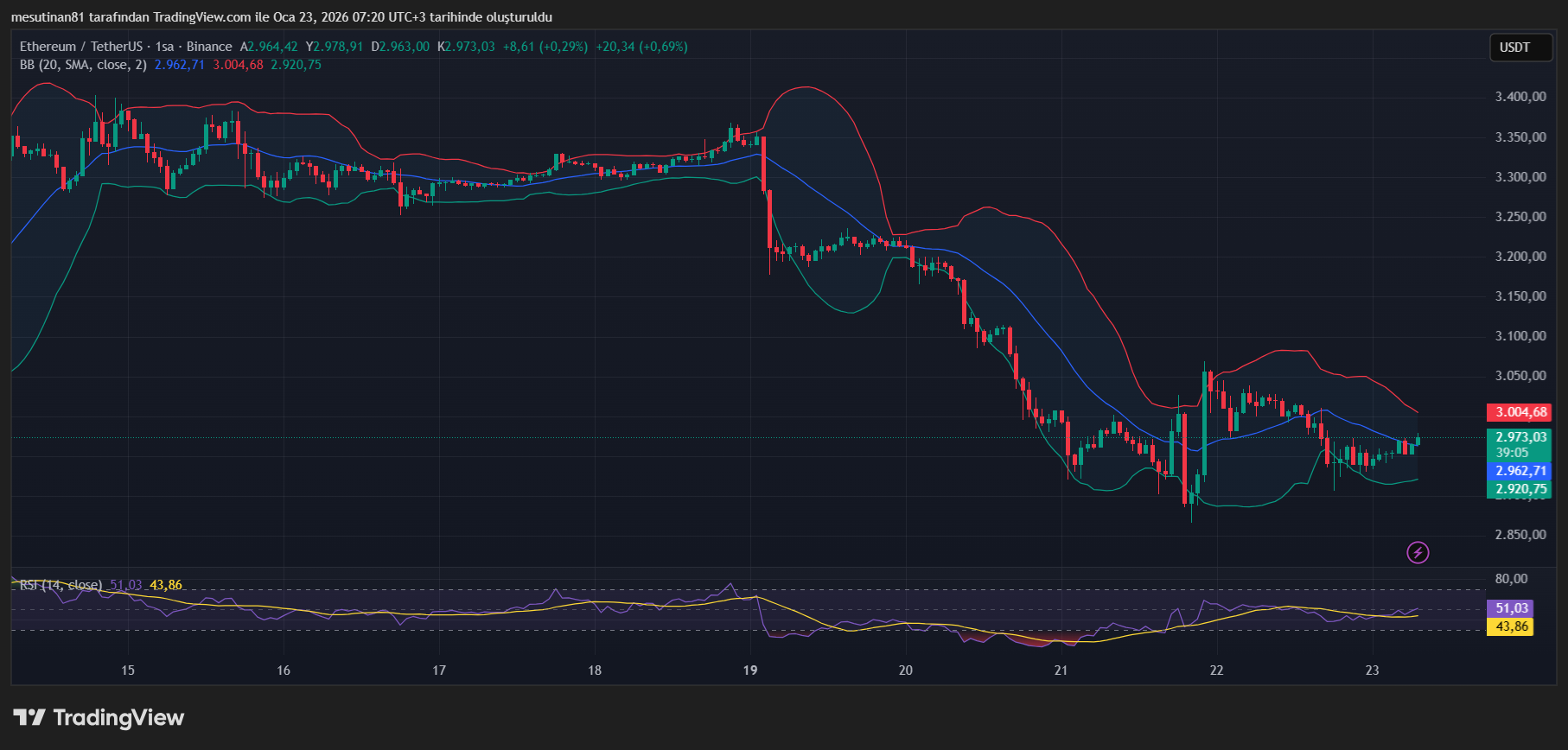Click date 19 on the time axis
This screenshot has height=750, width=1568.
pos(750,671)
